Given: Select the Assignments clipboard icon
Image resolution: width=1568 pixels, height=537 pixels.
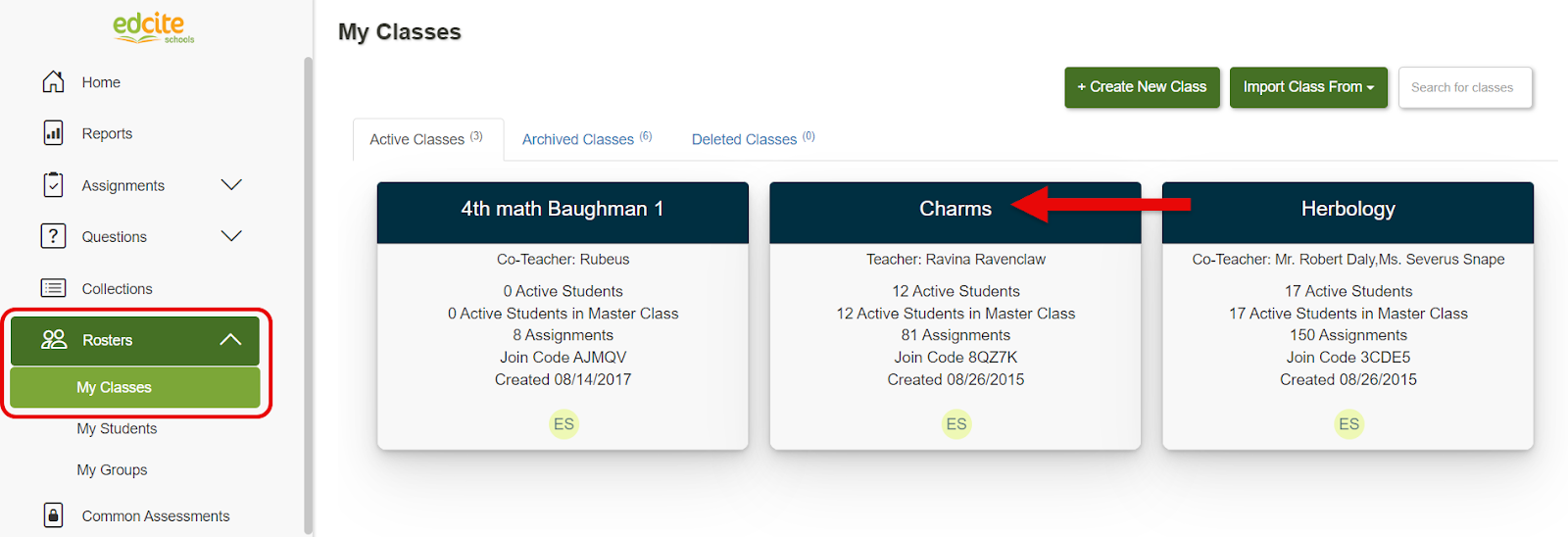Looking at the screenshot, I should [x=53, y=184].
